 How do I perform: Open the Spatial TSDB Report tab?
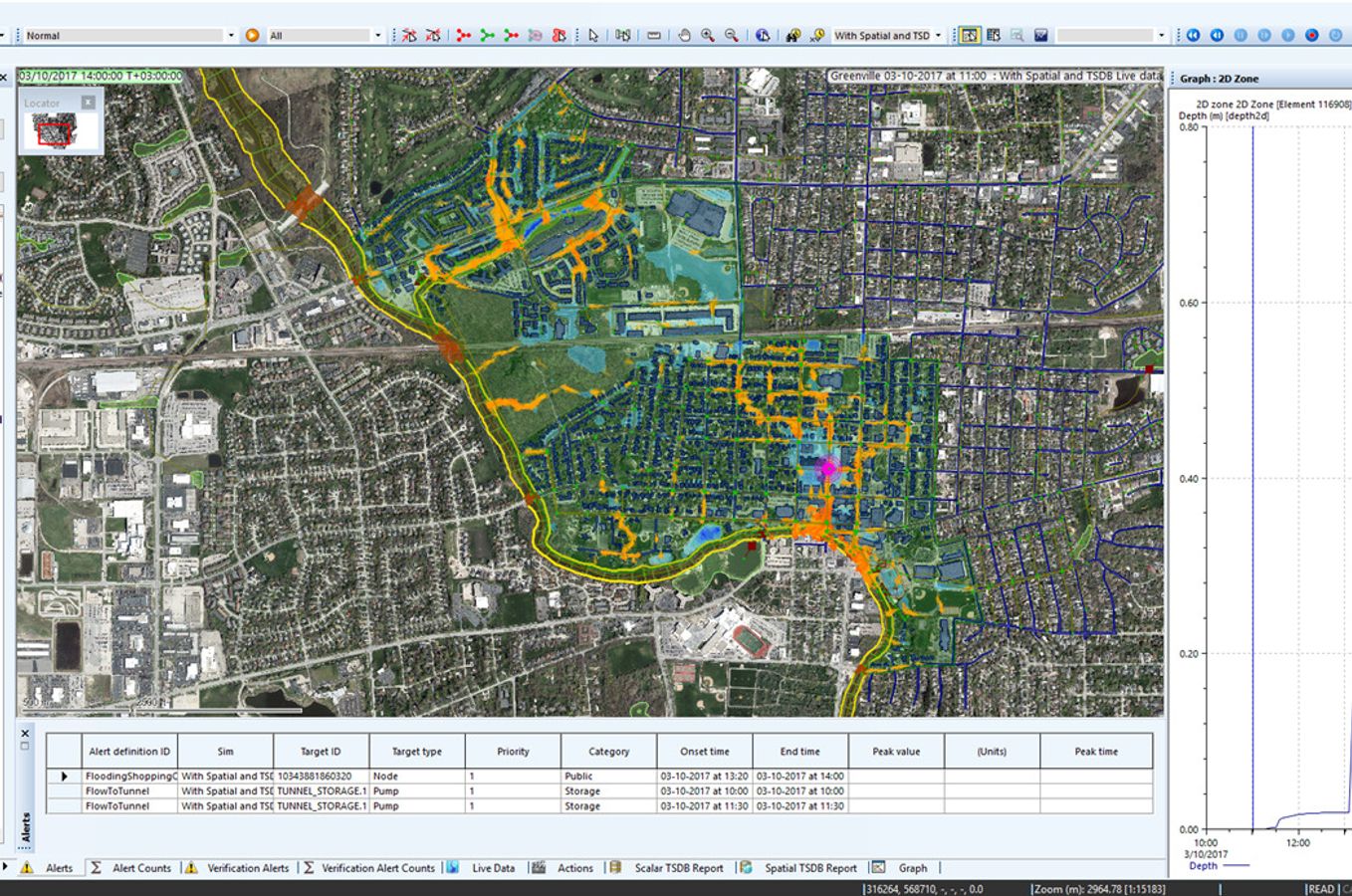click(810, 868)
